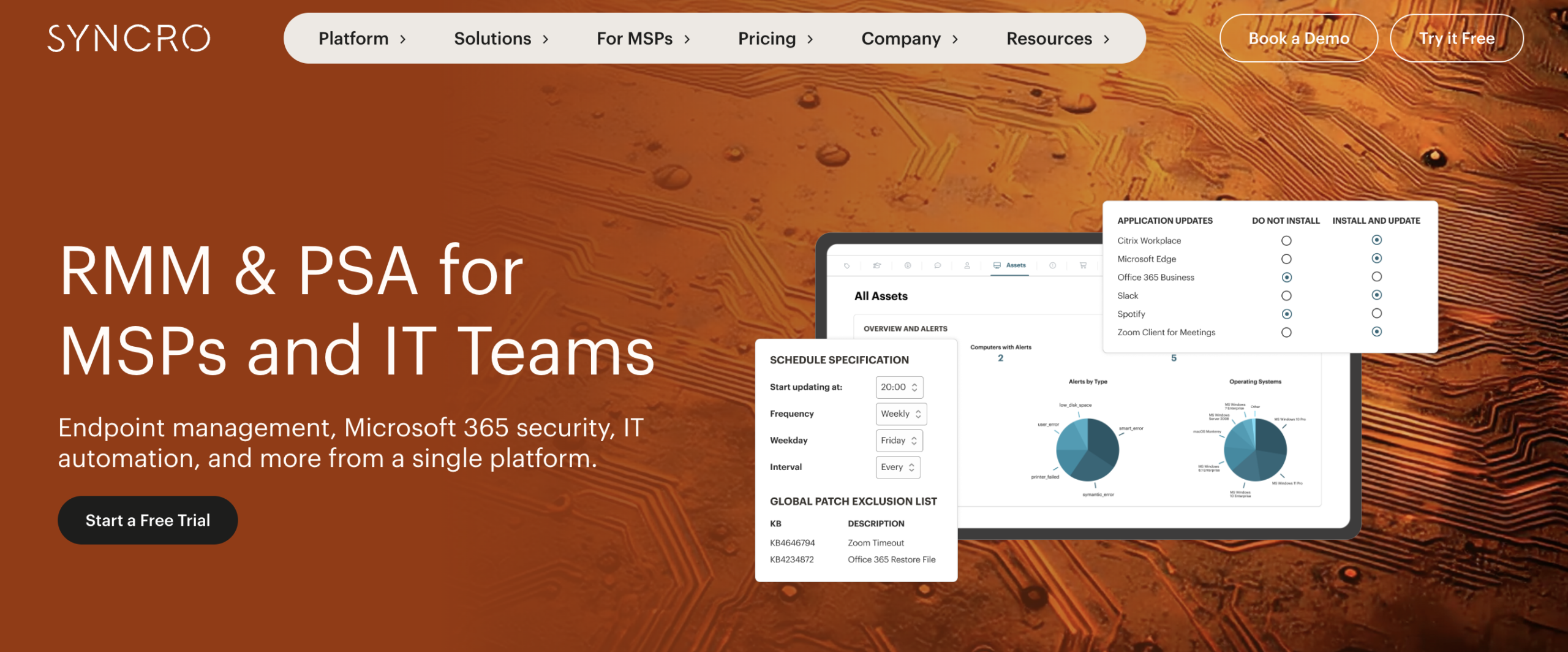Open the Weekday Friday dropdown
Screen dimensions: 1568x652
tap(899, 441)
